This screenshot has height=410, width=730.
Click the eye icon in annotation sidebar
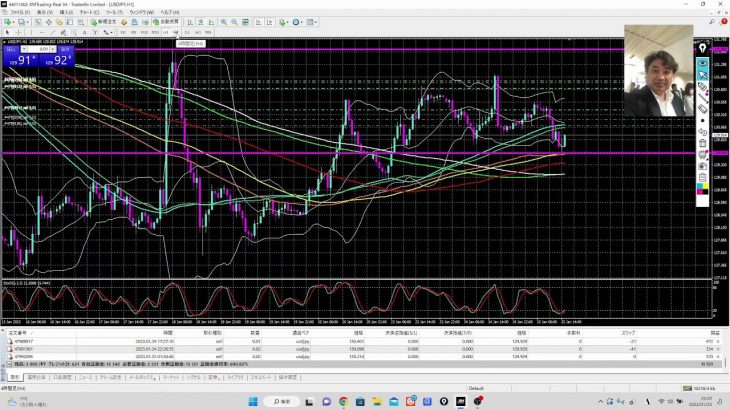pos(703,62)
